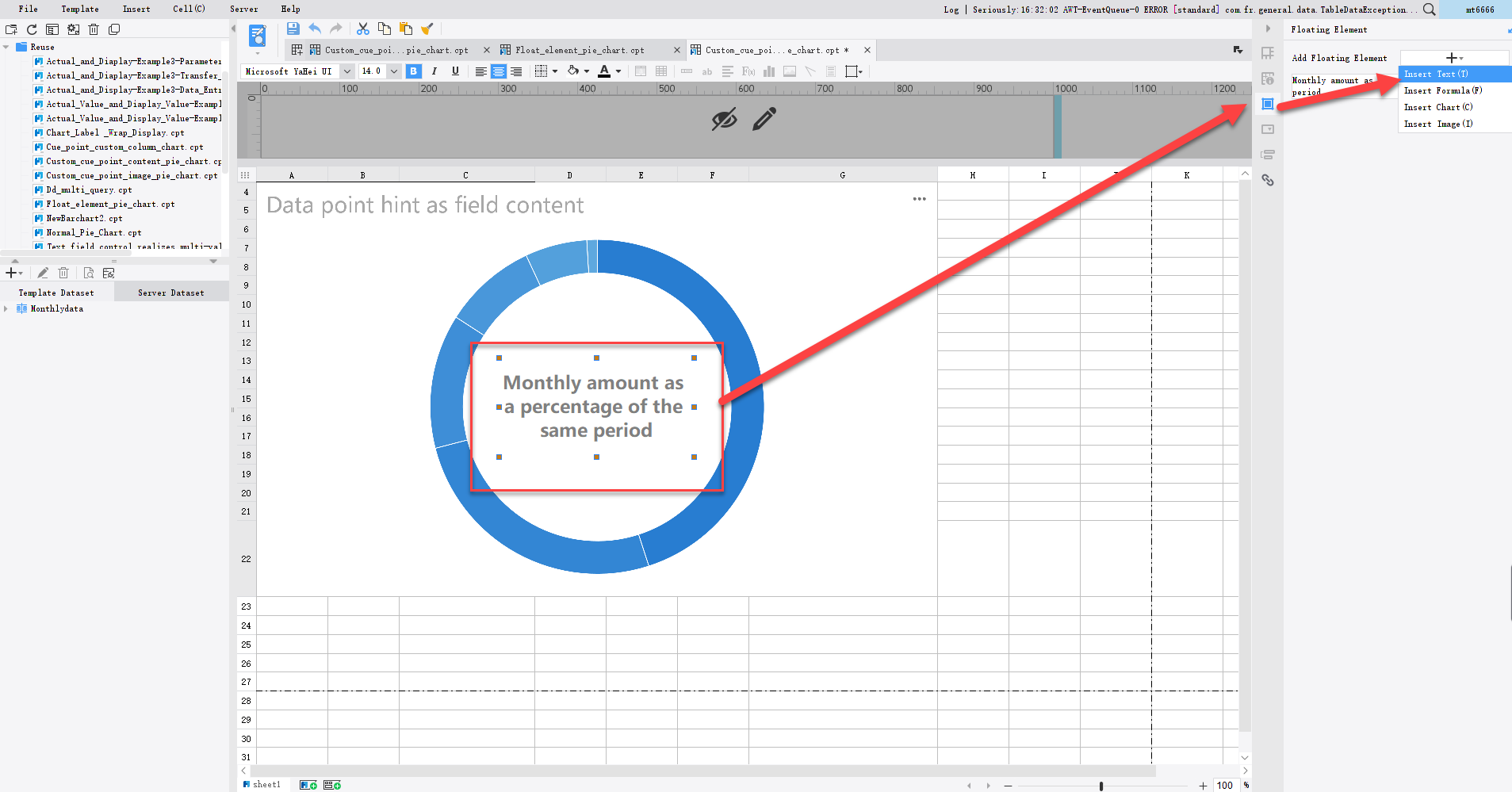Select the floating text in the donut chart
Viewport: 1512px width, 792px height.
pos(595,407)
